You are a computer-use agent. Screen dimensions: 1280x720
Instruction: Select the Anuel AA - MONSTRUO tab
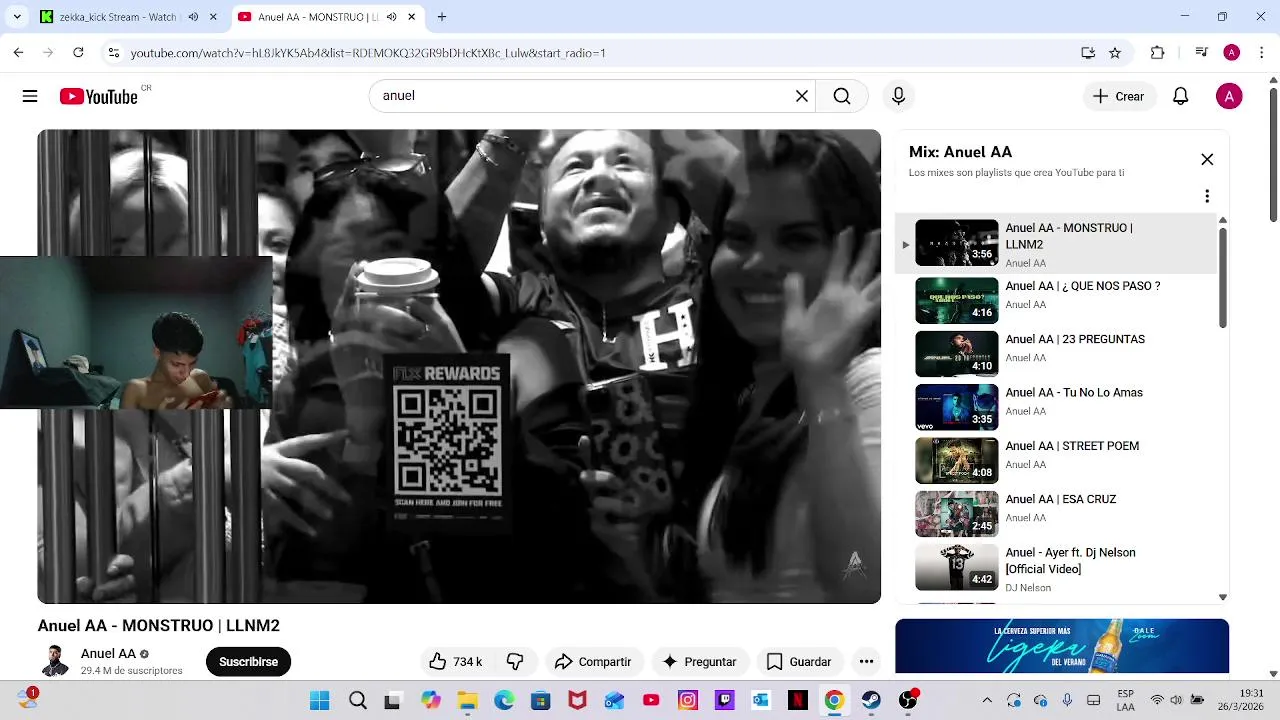click(317, 17)
